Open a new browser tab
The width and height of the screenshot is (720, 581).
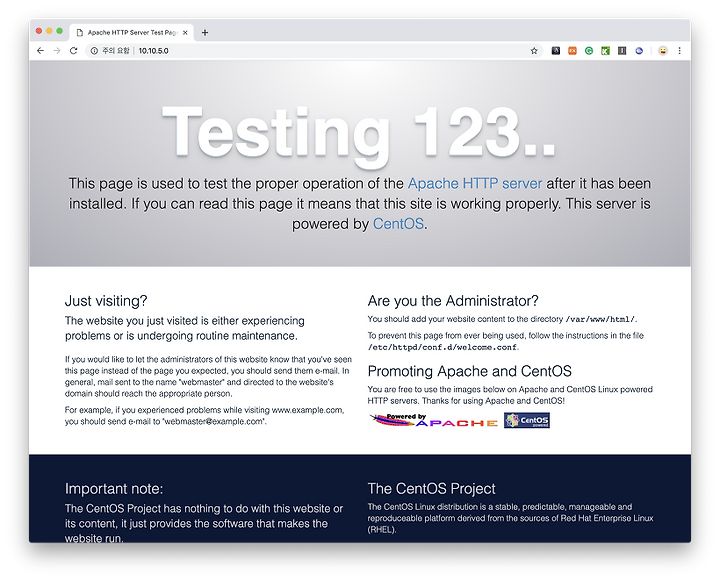click(205, 33)
